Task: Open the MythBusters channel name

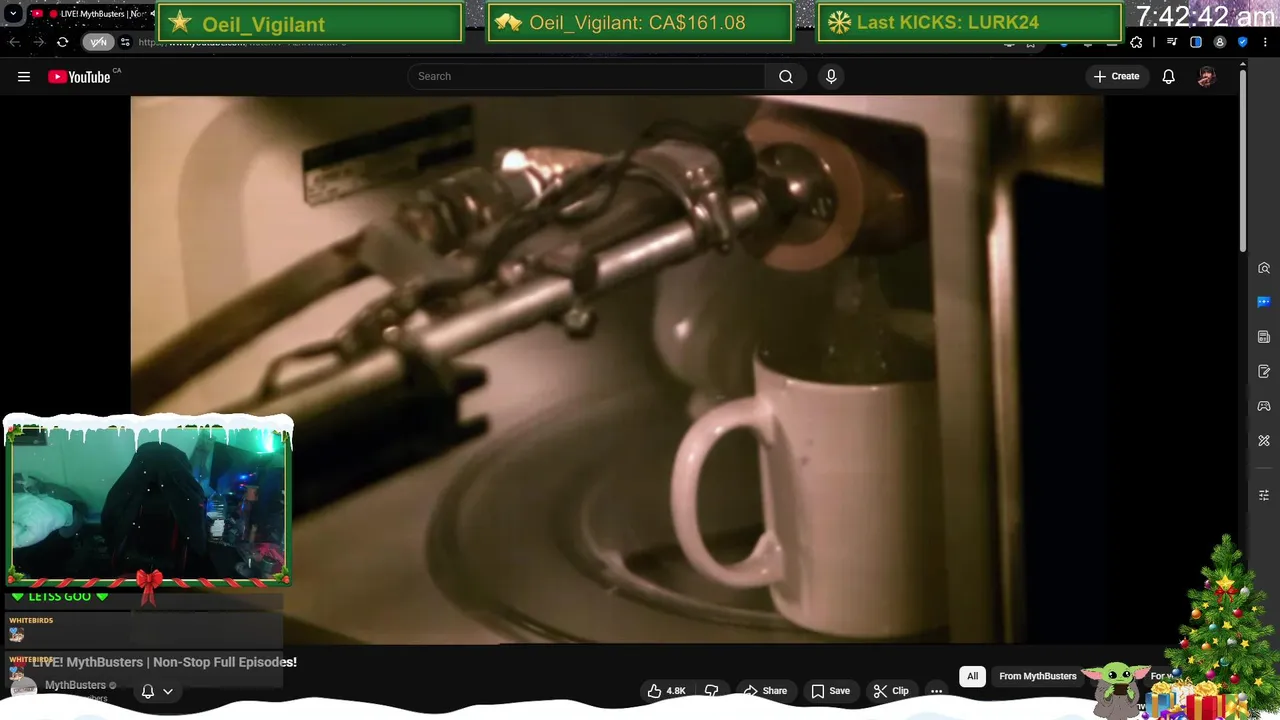Action: pos(75,685)
